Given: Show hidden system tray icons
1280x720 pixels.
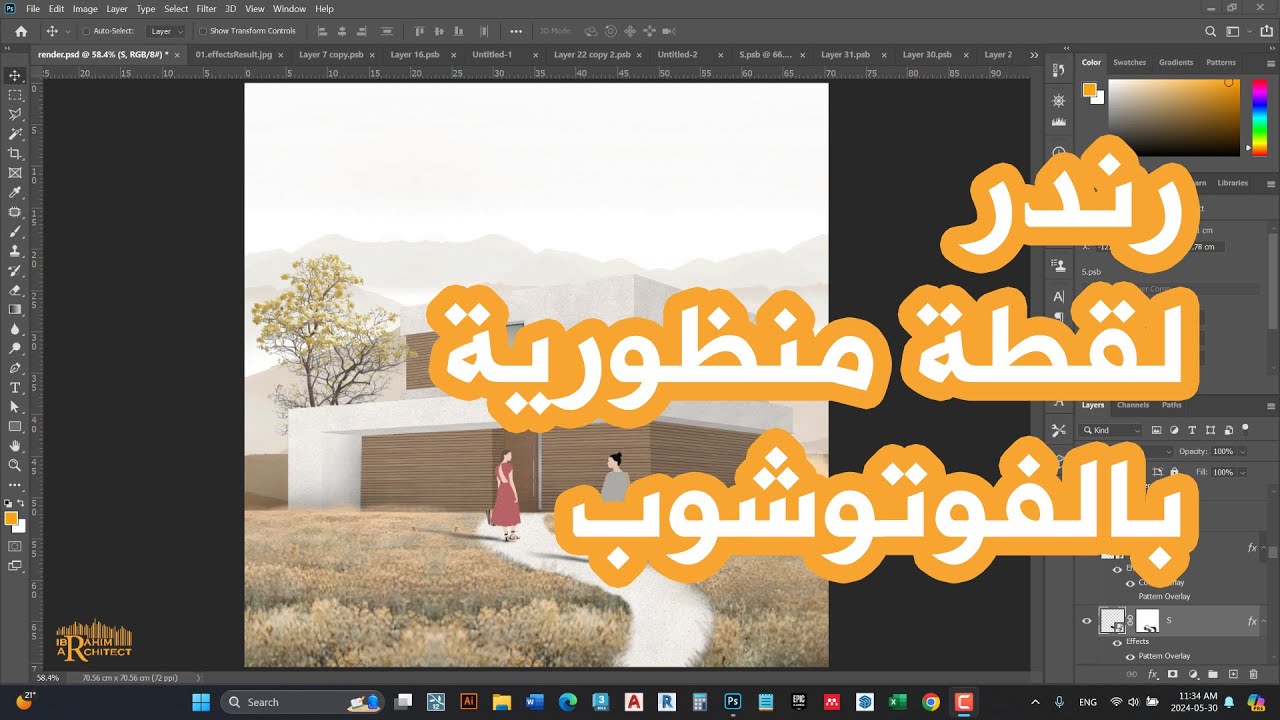Looking at the screenshot, I should coord(1035,702).
